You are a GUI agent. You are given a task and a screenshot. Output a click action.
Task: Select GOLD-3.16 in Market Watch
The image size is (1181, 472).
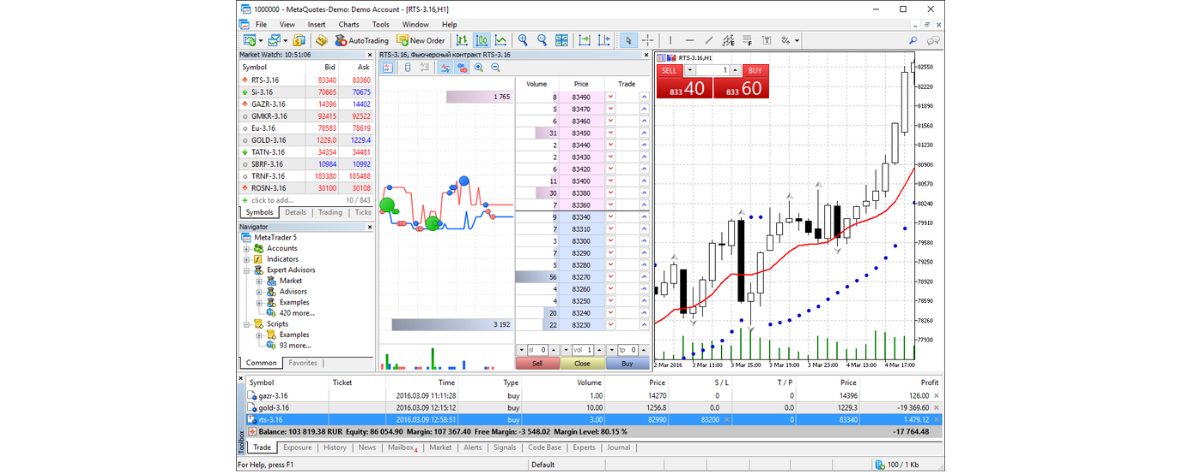pyautogui.click(x=305, y=140)
